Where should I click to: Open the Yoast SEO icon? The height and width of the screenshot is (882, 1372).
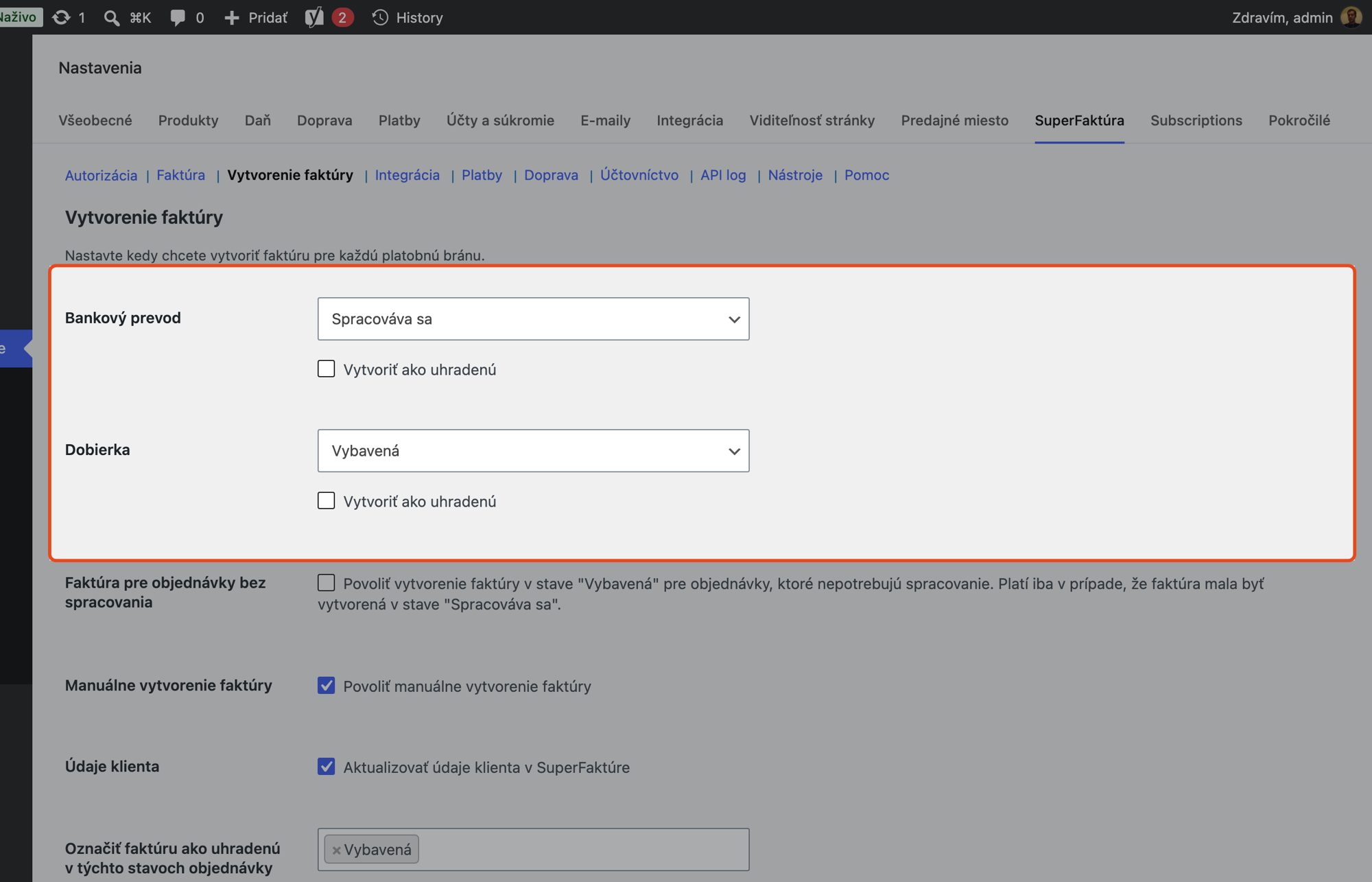[x=314, y=17]
